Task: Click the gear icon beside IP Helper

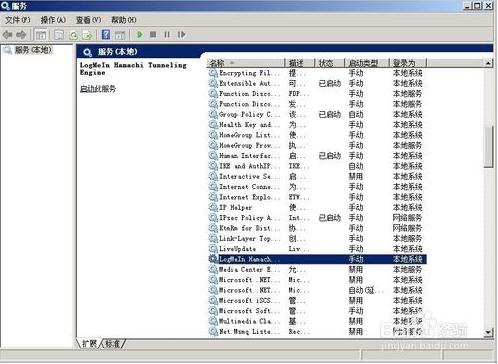Action: tap(213, 207)
